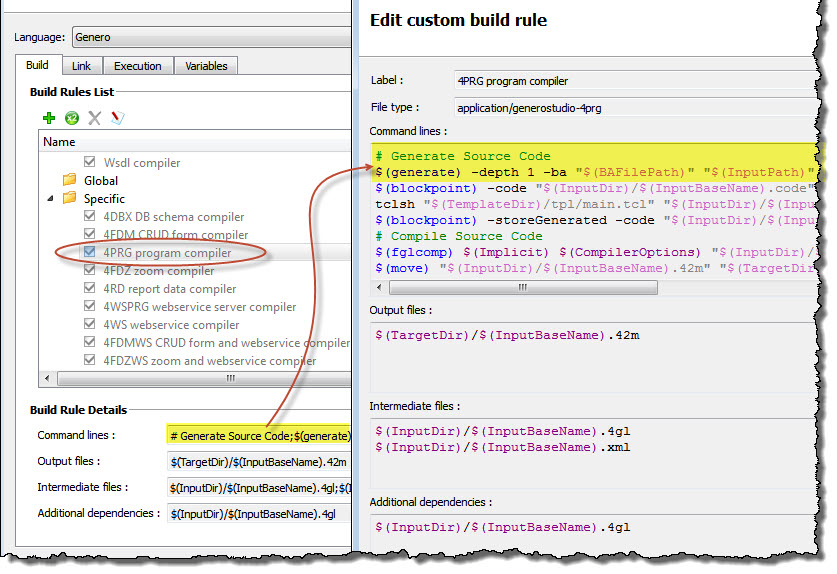
Task: Select the Specific folder icon
Action: tap(69, 199)
